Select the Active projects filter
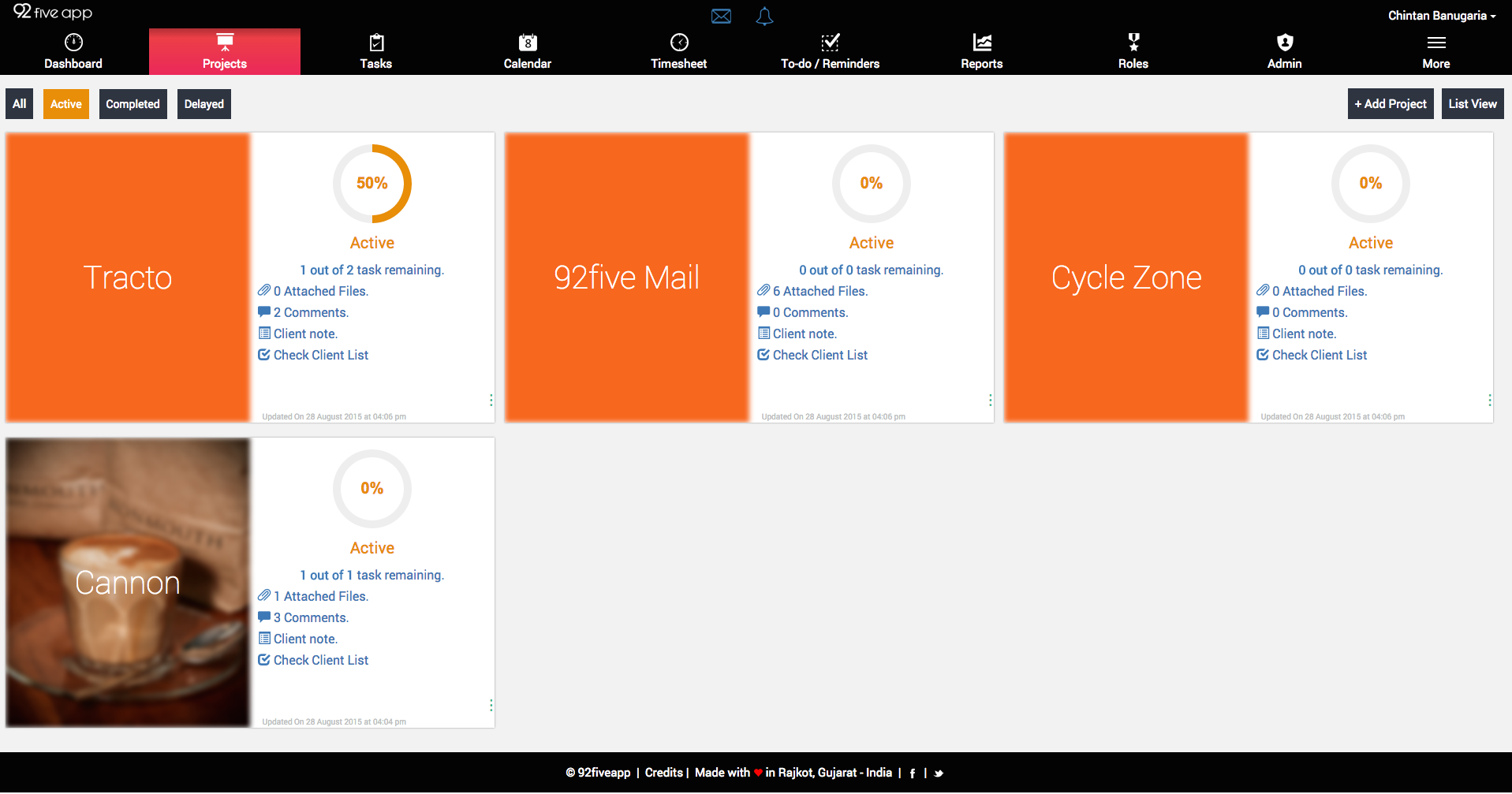The width and height of the screenshot is (1512, 794). point(66,104)
